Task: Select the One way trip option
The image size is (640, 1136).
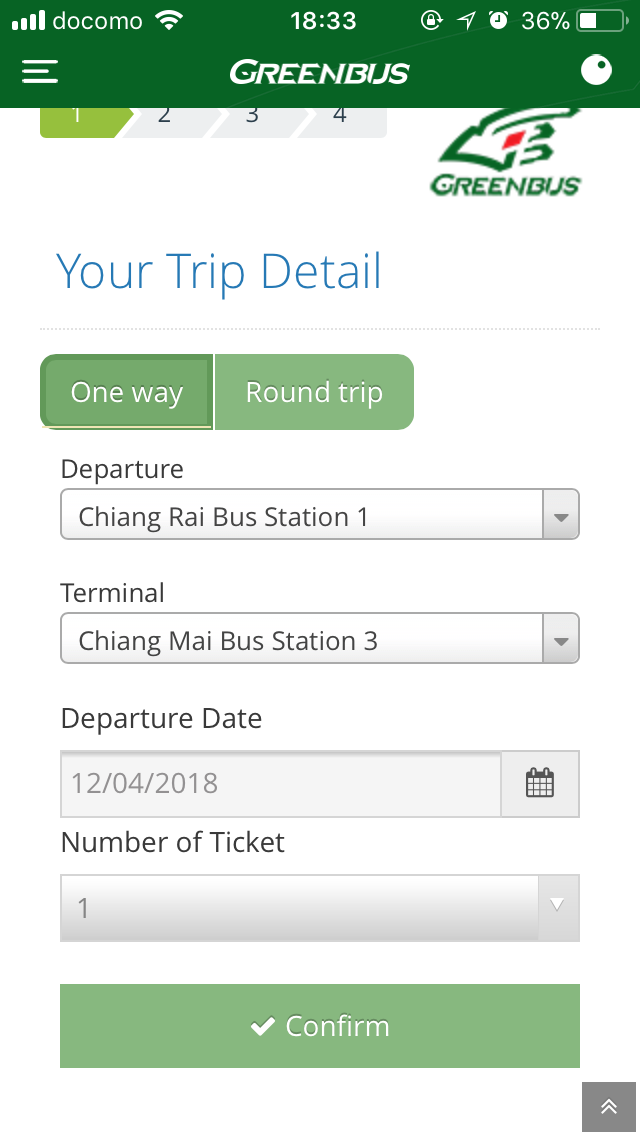Action: (127, 392)
